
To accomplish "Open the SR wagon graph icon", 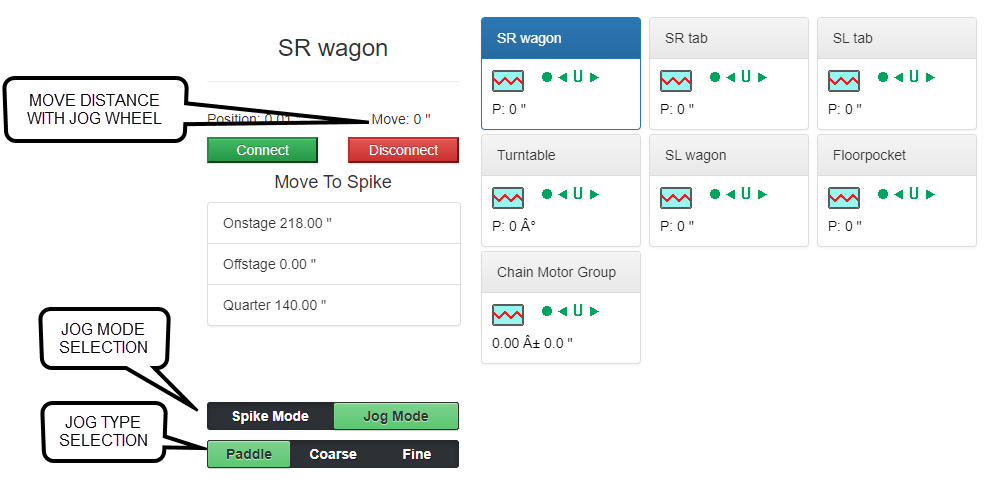I will [x=508, y=79].
